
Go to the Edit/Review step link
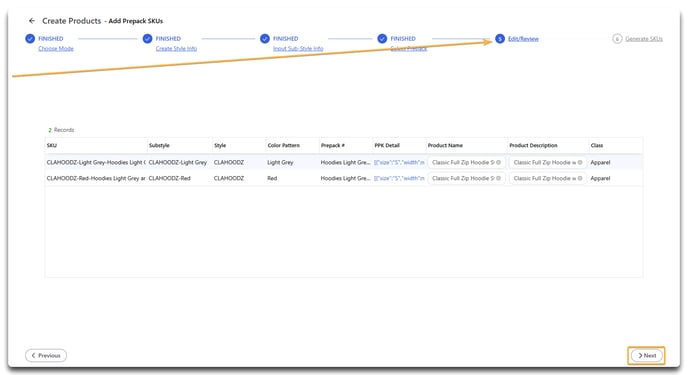point(523,39)
